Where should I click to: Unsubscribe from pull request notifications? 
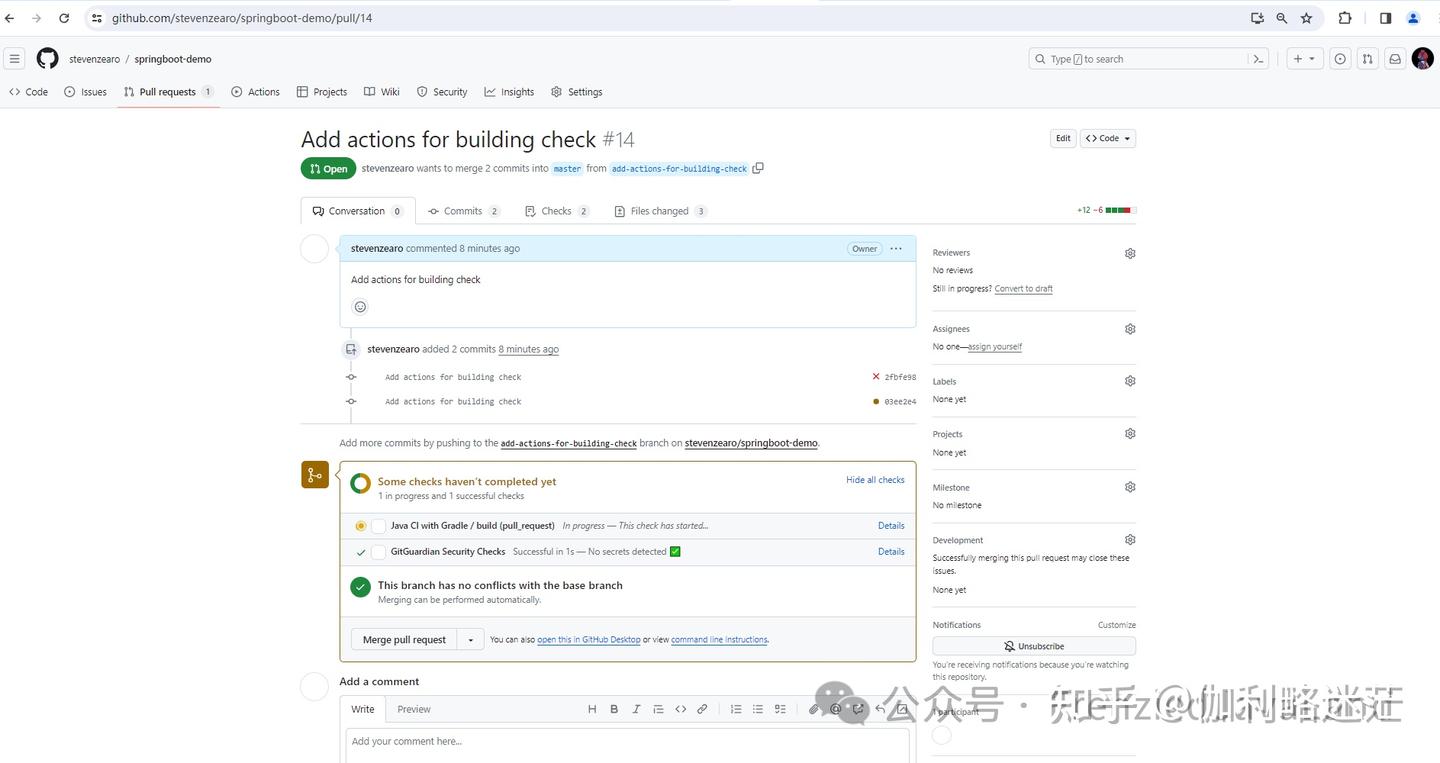(1032, 646)
